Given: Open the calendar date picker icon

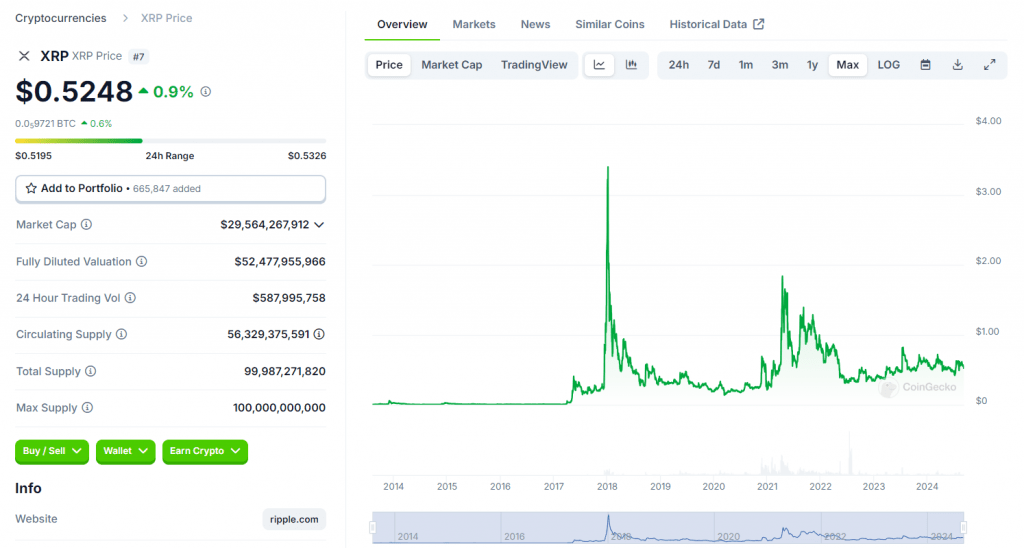Looking at the screenshot, I should click(925, 65).
